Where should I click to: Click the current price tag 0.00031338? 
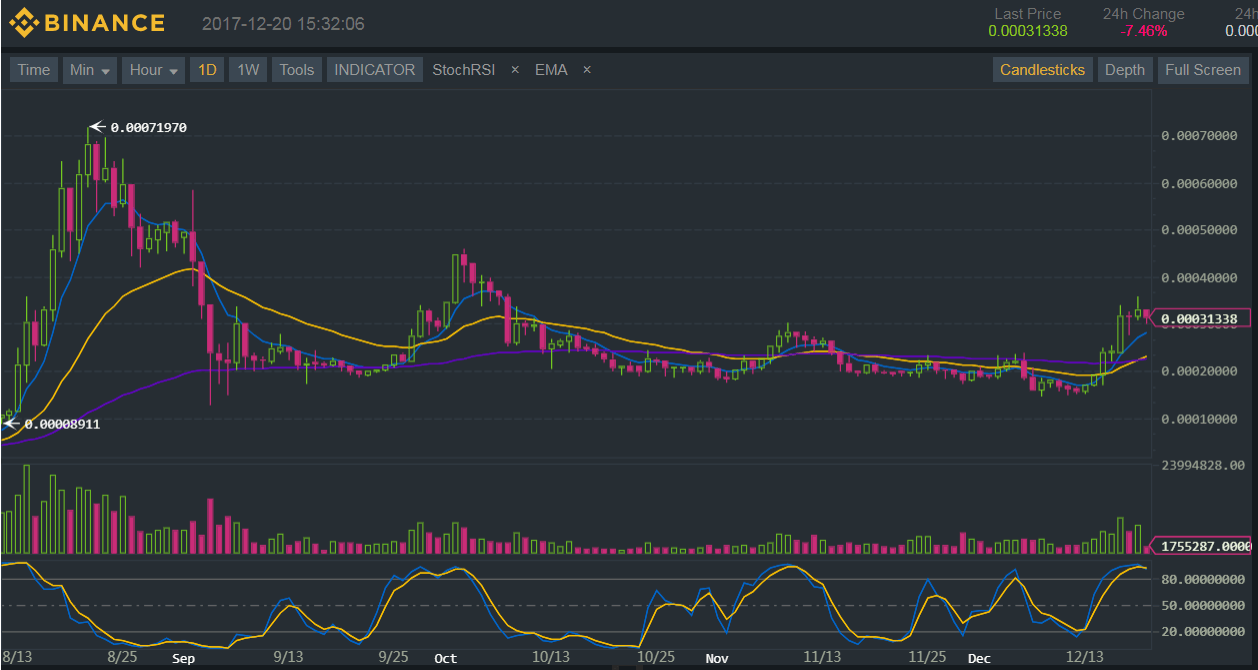[1199, 319]
